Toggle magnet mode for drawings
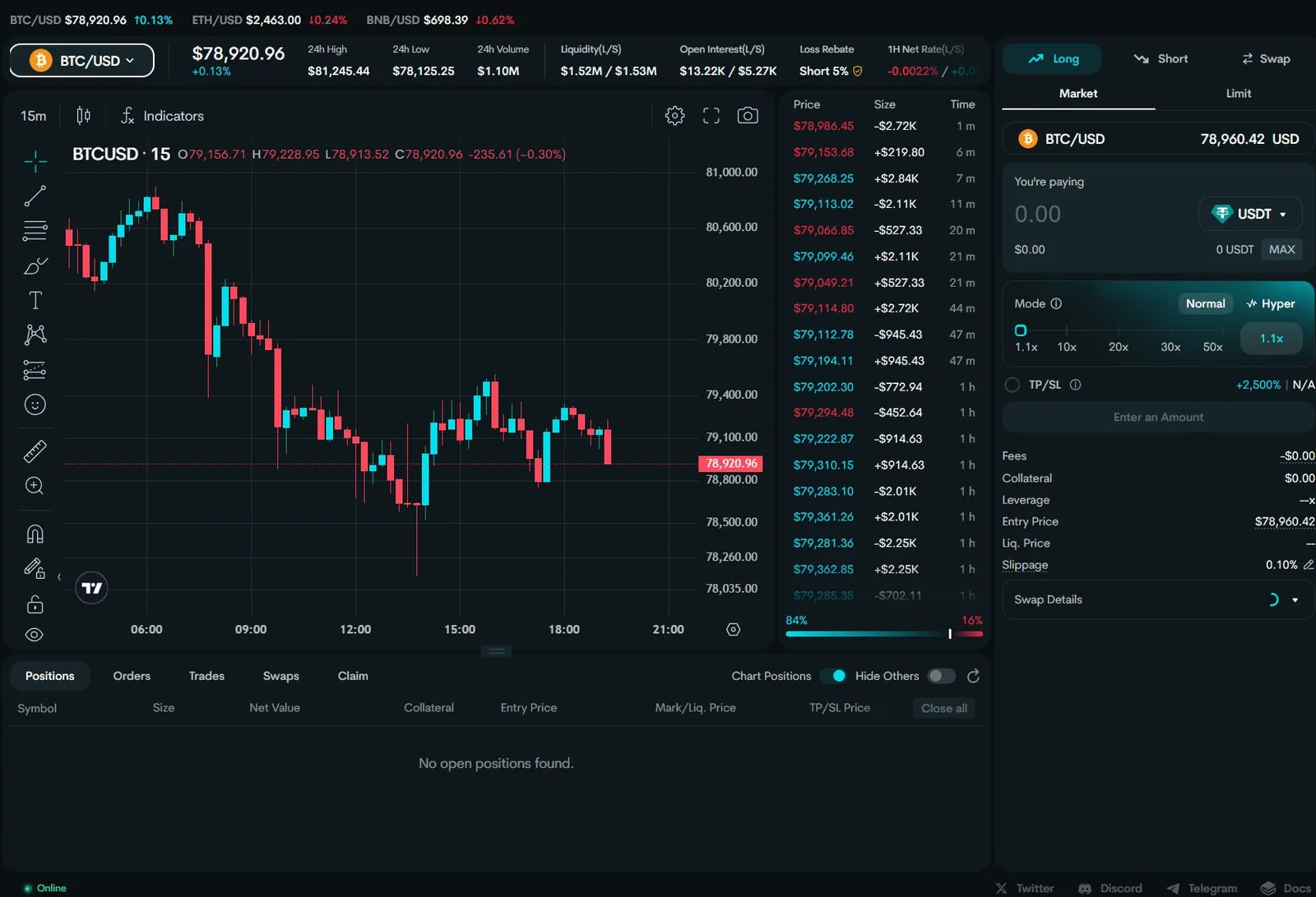The width and height of the screenshot is (1316, 897). (x=35, y=534)
